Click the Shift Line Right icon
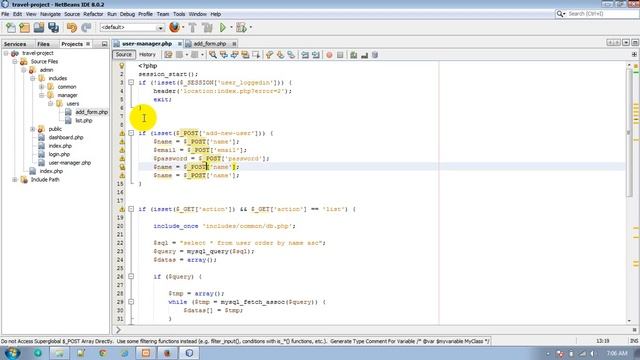Screen dimensions: 640x360 [x=316, y=55]
